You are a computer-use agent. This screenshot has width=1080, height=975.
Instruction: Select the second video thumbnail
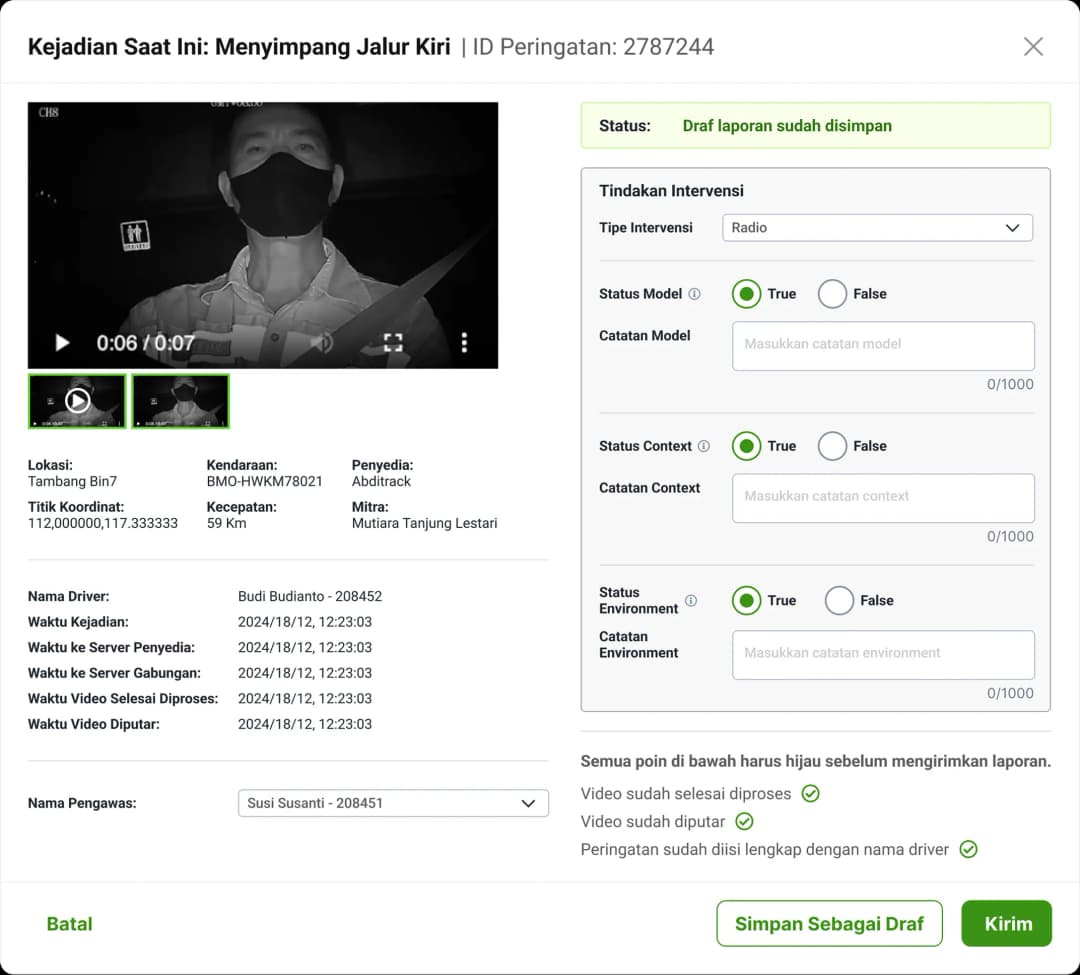181,401
